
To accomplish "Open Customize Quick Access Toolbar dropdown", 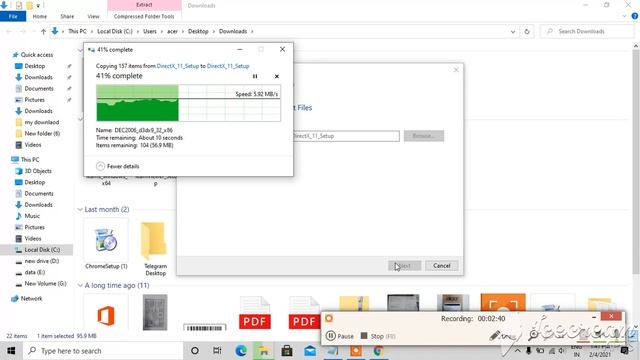I will [38, 5].
